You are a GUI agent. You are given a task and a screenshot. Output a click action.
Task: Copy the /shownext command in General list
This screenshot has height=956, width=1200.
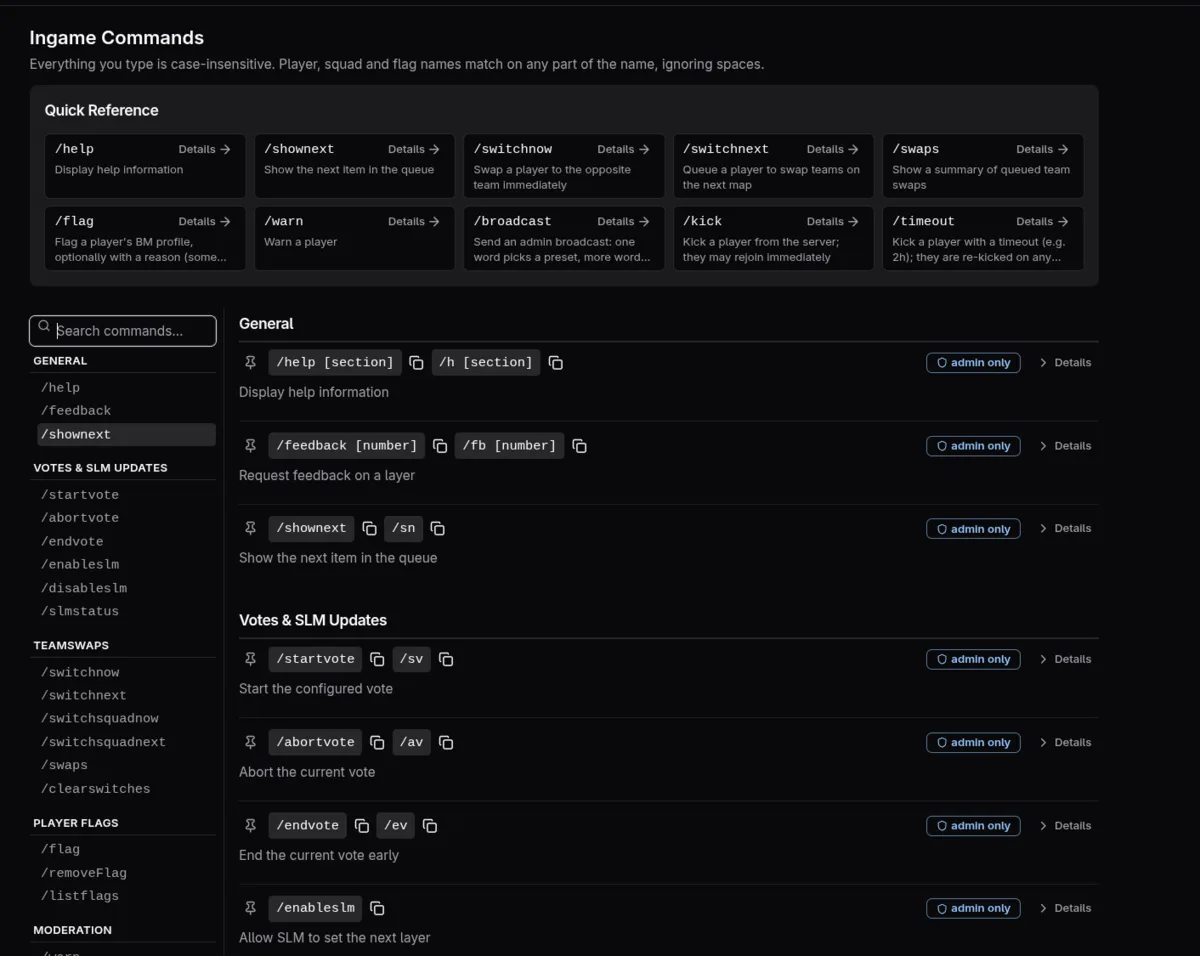pyautogui.click(x=369, y=528)
